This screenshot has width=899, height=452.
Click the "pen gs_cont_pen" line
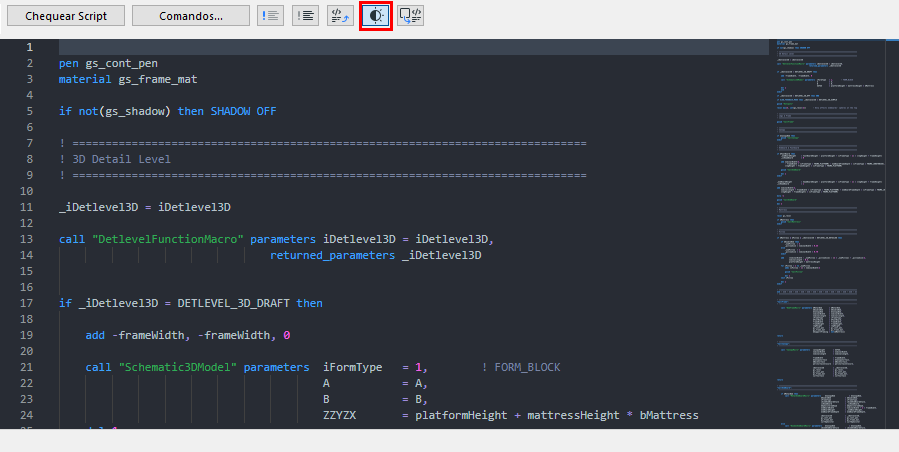coord(108,63)
